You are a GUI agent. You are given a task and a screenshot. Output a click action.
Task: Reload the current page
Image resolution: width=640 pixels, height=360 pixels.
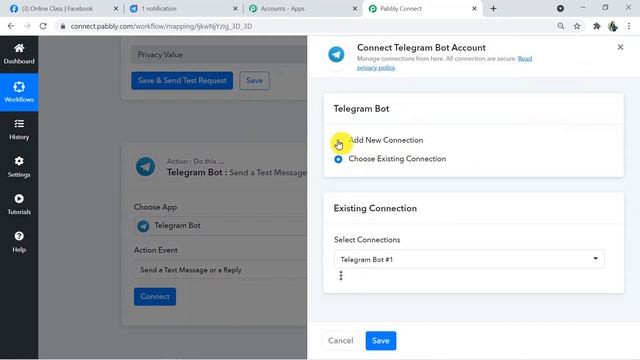[x=43, y=26]
